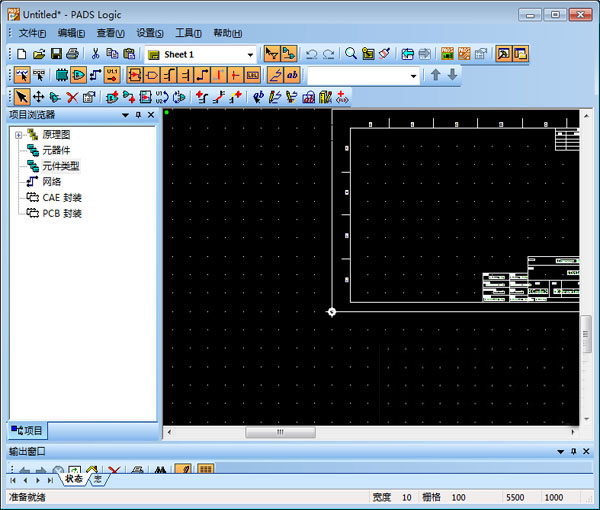Toggle the selection toolbar button
The width and height of the screenshot is (600, 510).
pos(272,54)
